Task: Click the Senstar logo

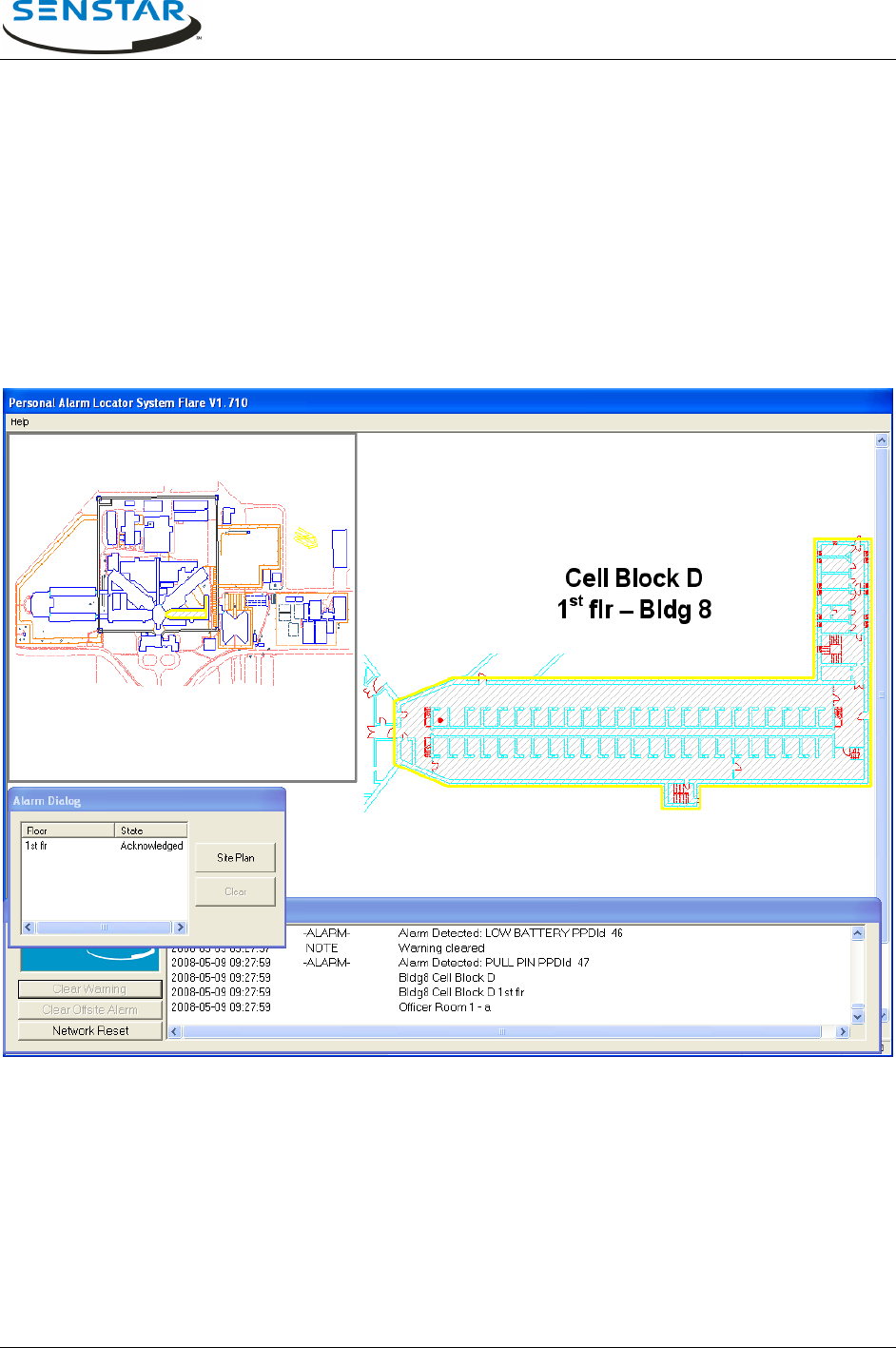Action: coord(102,26)
